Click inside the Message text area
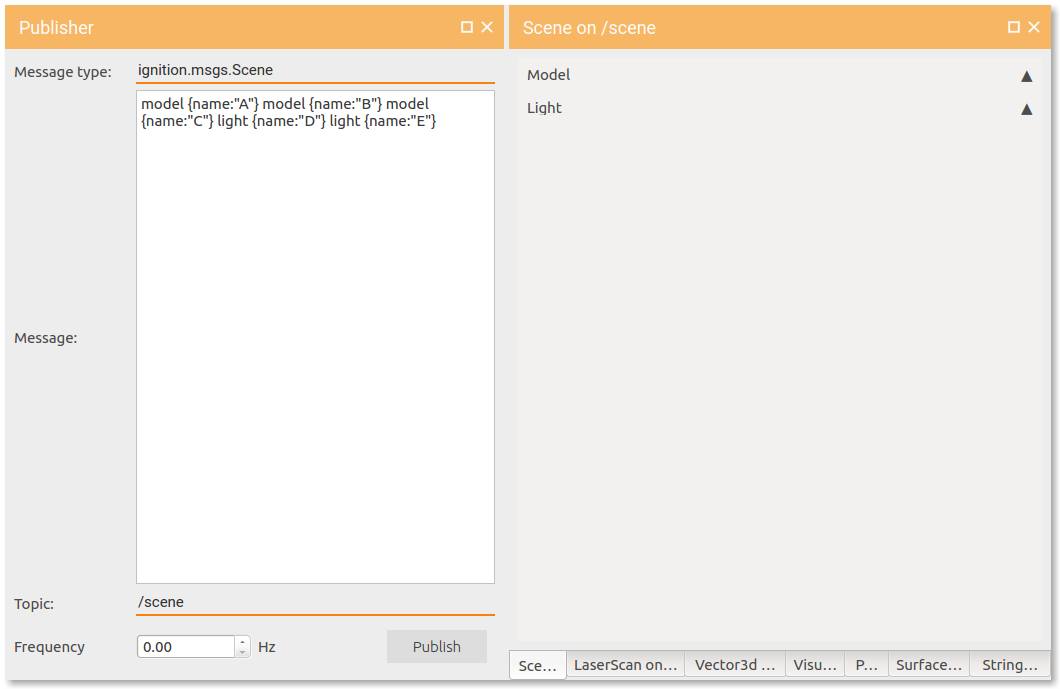The image size is (1060, 689). point(315,335)
